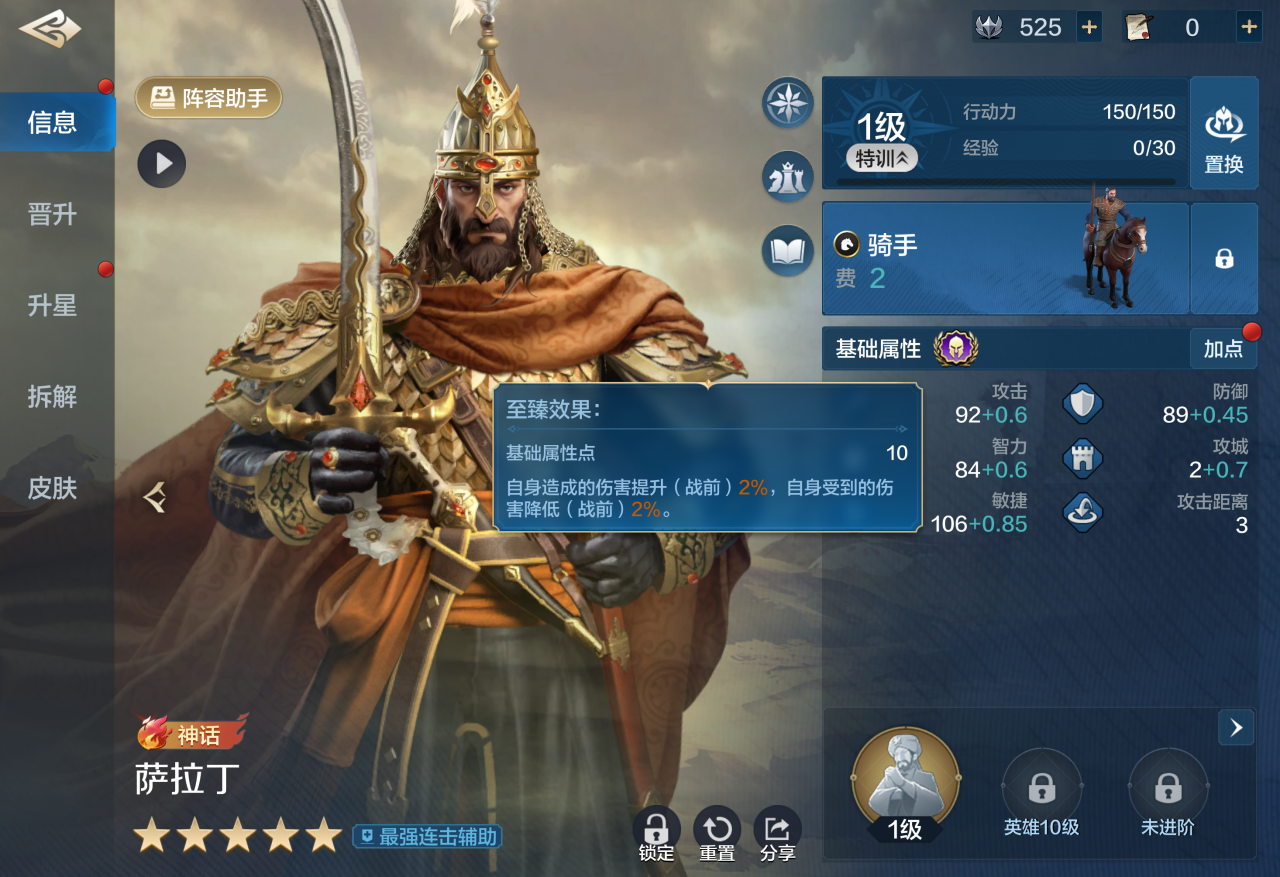
Task: Click the padlock beside 骑手 troop
Action: (1224, 258)
